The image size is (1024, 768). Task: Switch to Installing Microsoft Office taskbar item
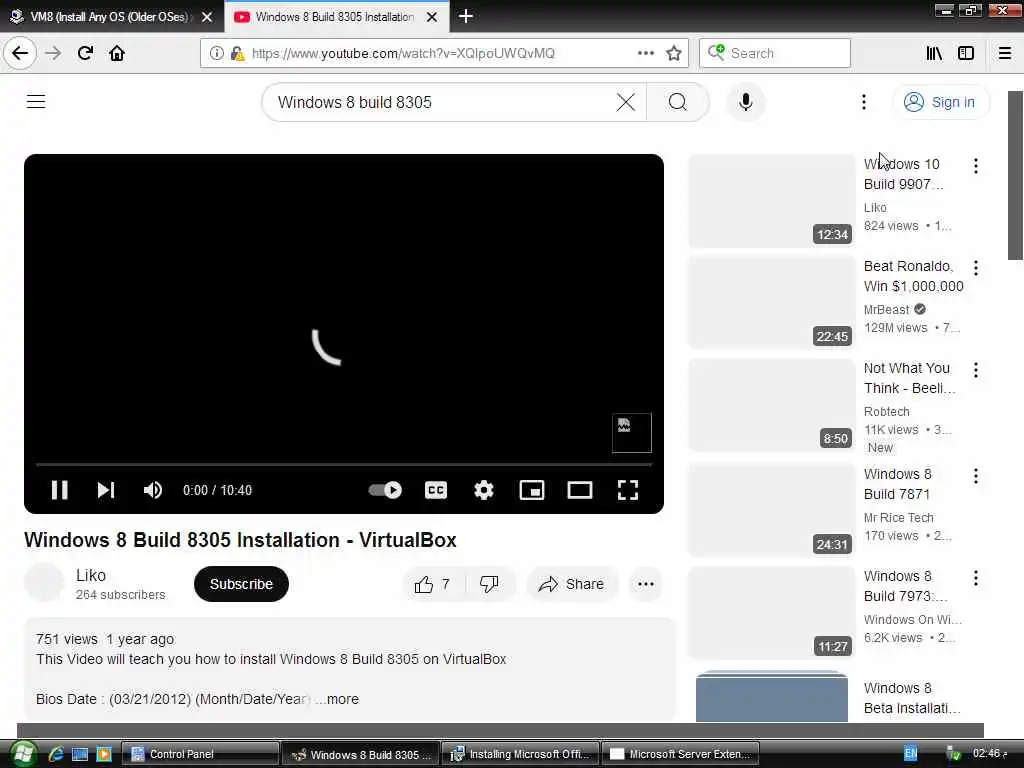tap(520, 754)
